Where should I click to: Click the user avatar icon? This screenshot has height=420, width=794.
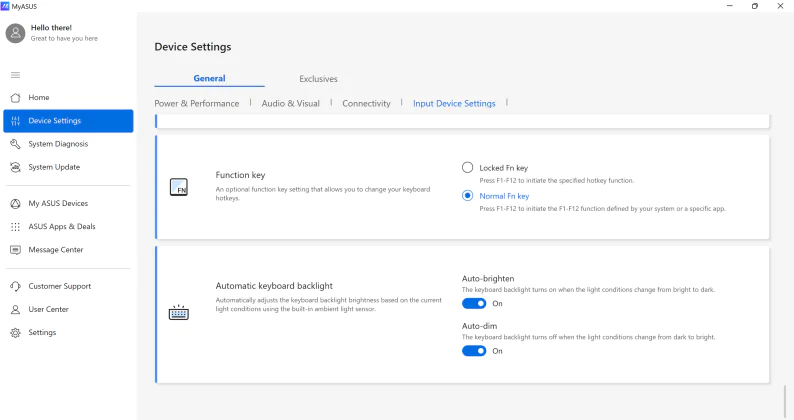tap(15, 33)
